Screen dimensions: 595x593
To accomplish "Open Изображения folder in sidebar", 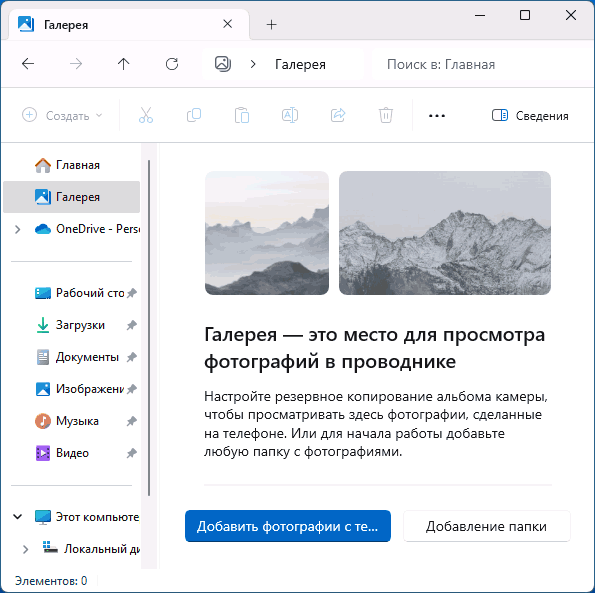I will tap(71, 389).
